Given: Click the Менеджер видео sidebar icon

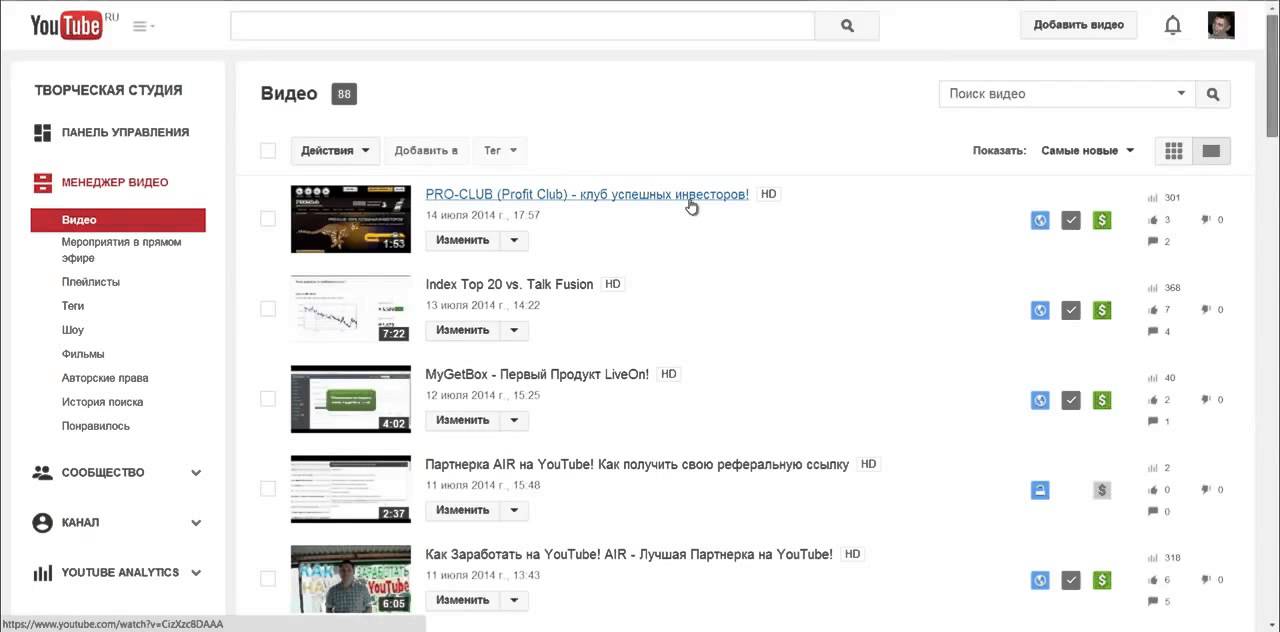Looking at the screenshot, I should pos(42,183).
